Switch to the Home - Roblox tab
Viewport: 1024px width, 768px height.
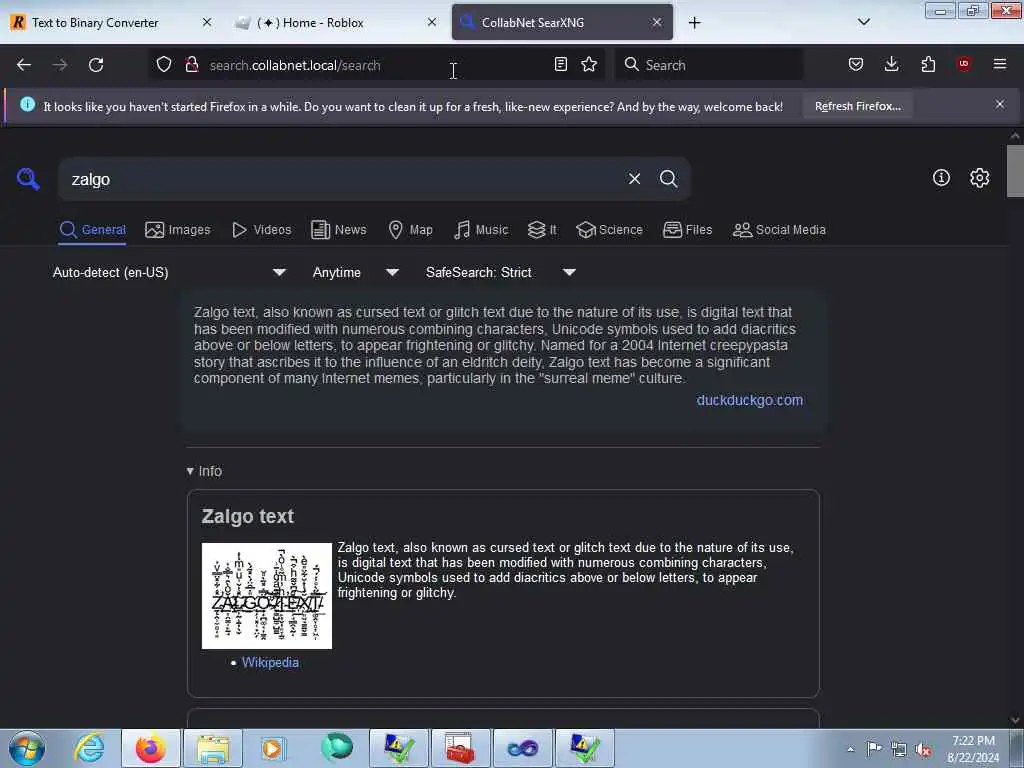[x=310, y=22]
